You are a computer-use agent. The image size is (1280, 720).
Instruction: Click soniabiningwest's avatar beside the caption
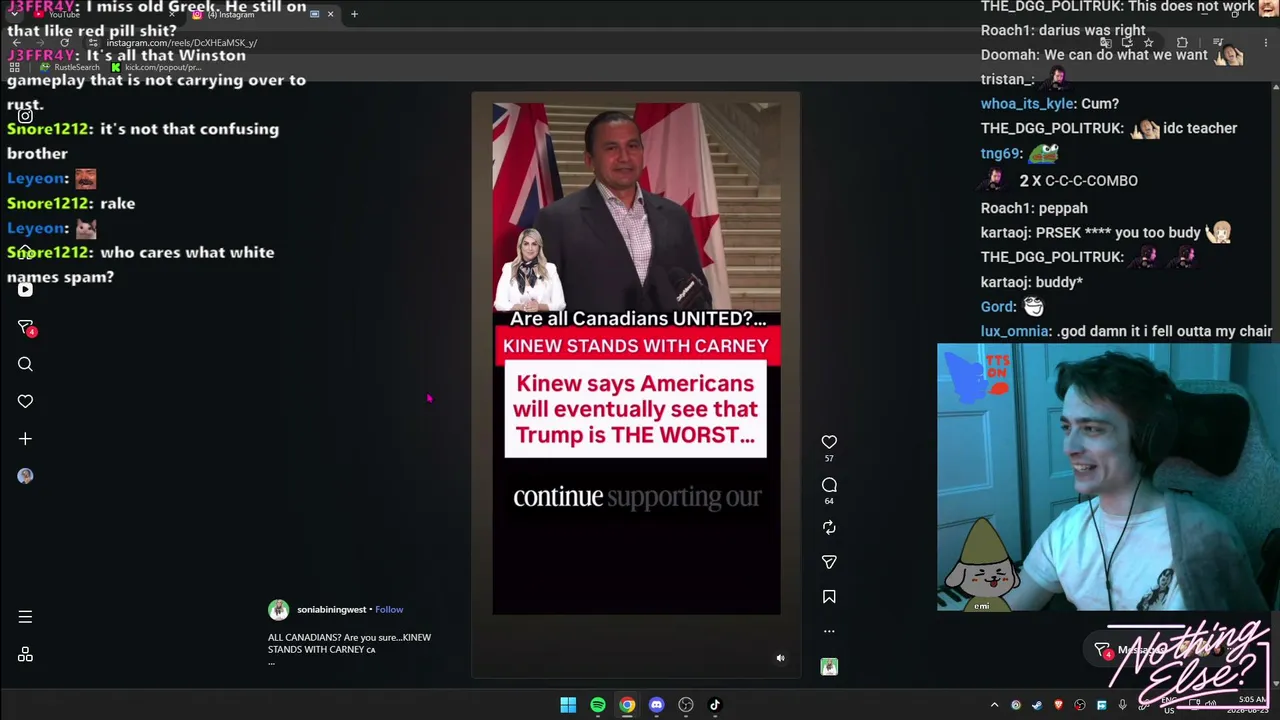(278, 609)
